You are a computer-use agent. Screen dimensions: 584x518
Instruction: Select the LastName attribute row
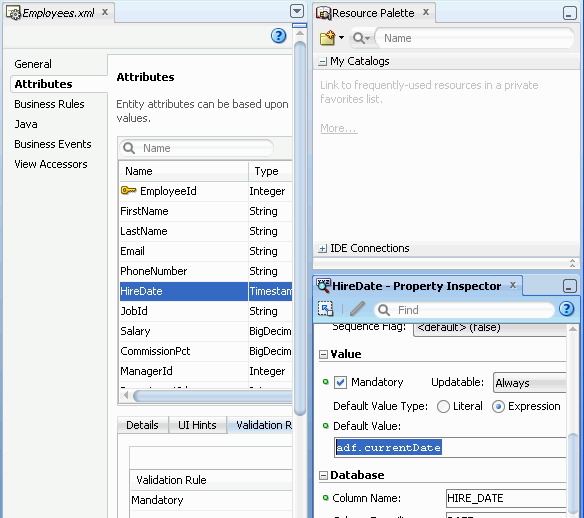pos(206,231)
